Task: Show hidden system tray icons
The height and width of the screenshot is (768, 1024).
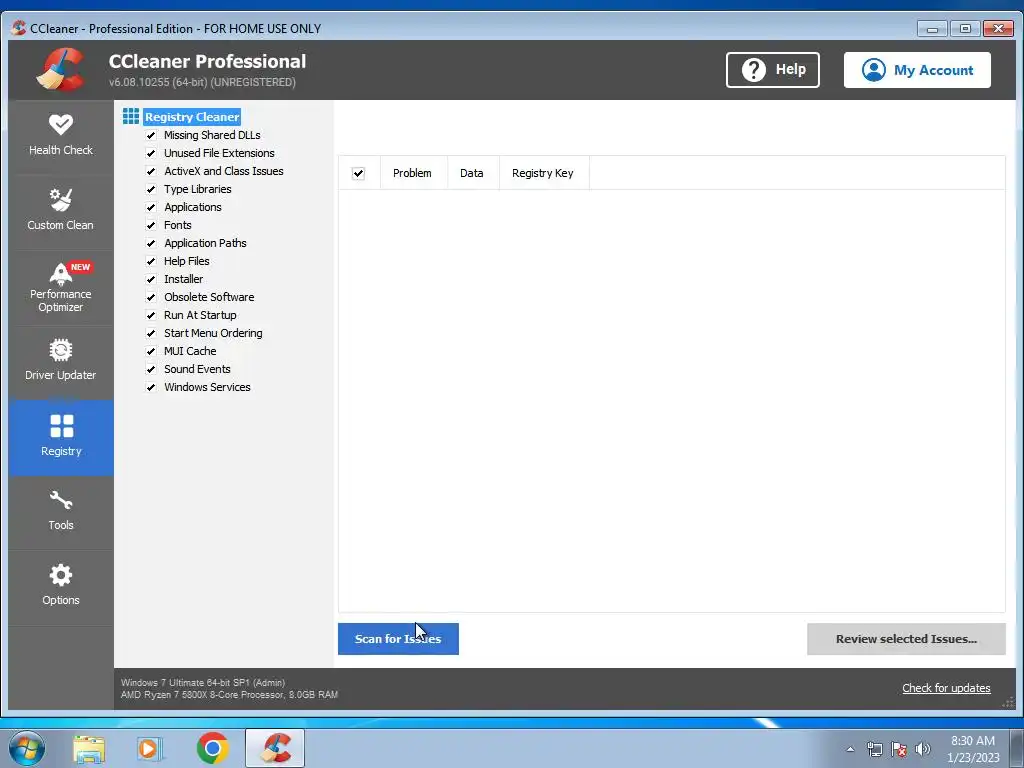Action: pos(850,749)
